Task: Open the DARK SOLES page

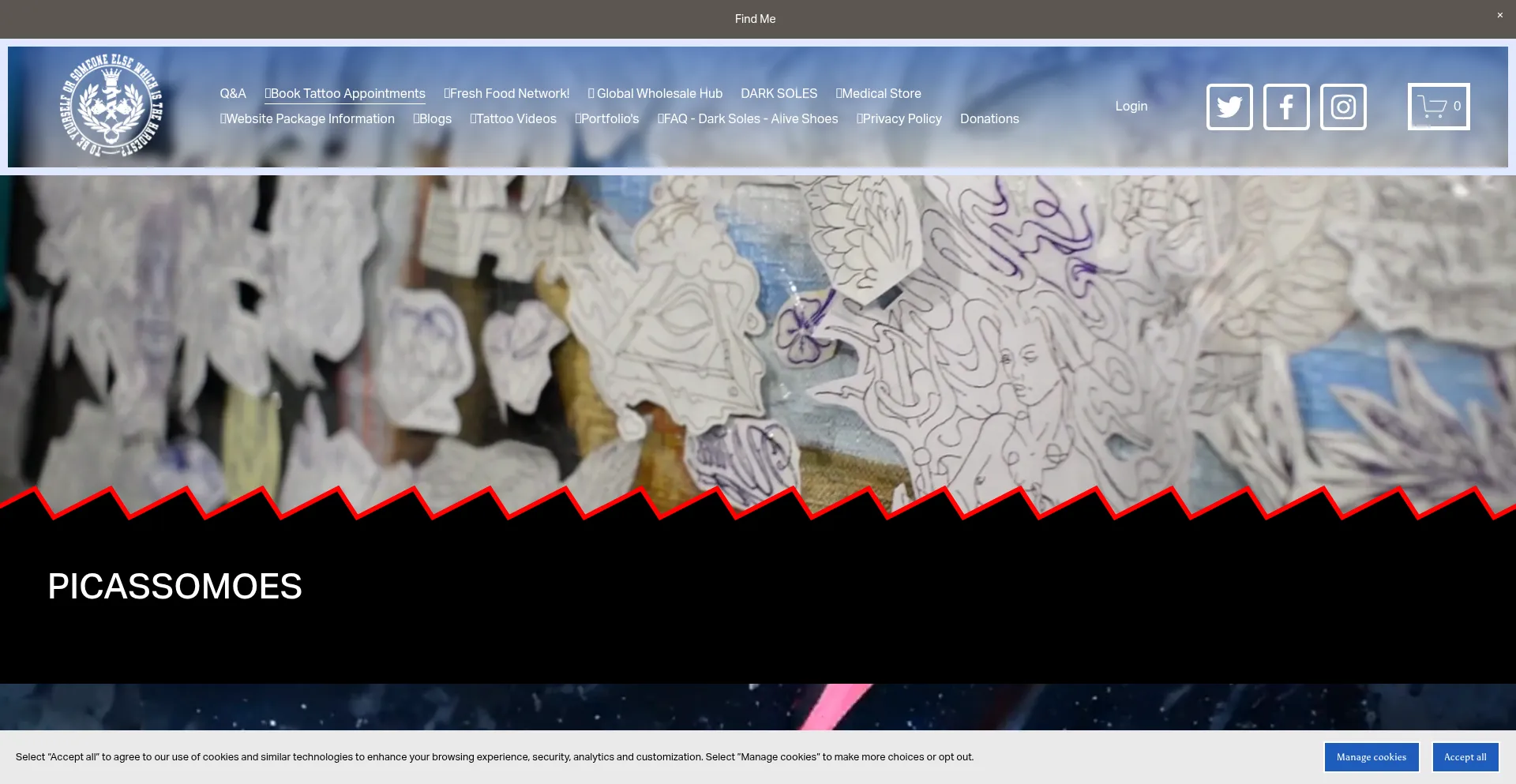Action: [x=779, y=93]
